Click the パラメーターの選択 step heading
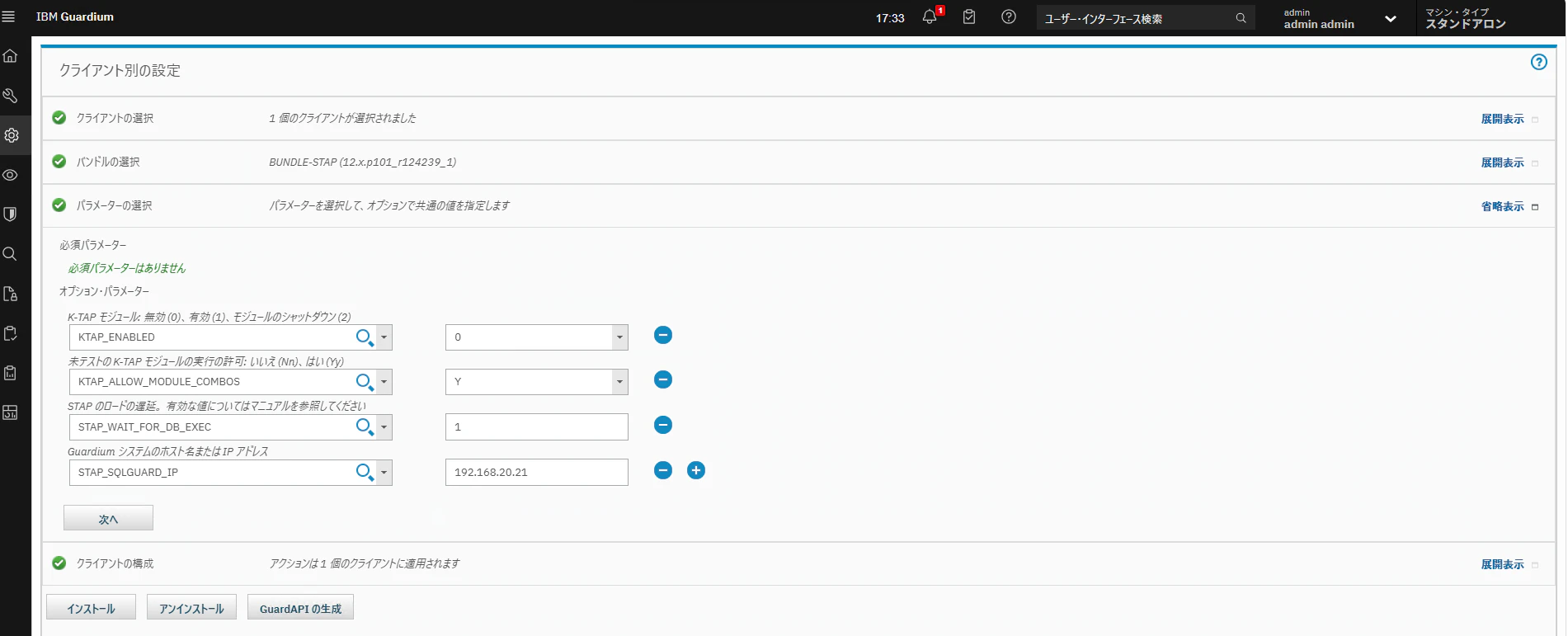 point(114,205)
